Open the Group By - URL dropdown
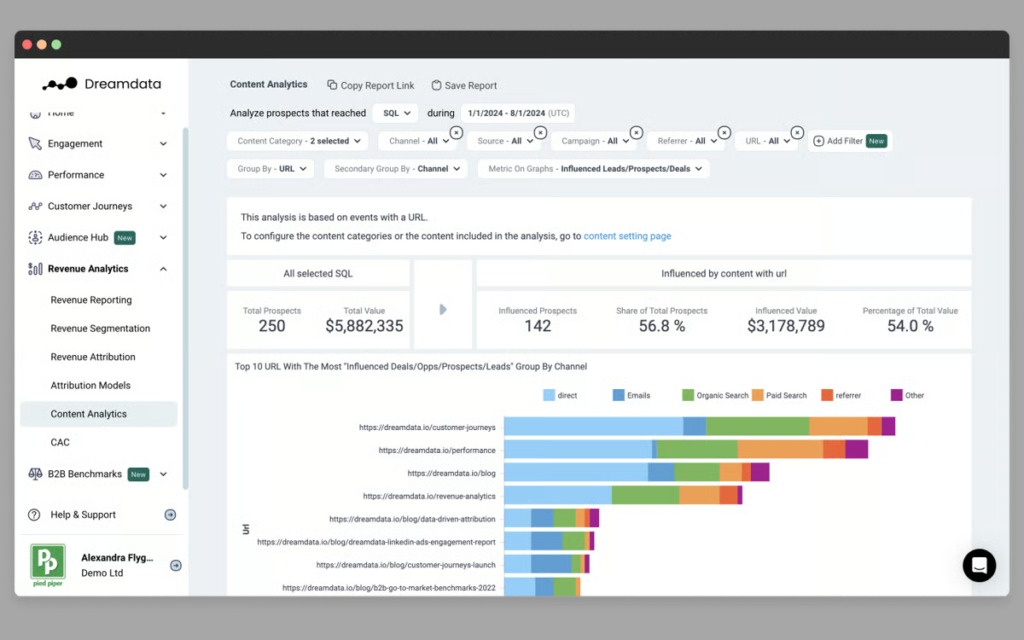The image size is (1024, 640). coord(271,168)
